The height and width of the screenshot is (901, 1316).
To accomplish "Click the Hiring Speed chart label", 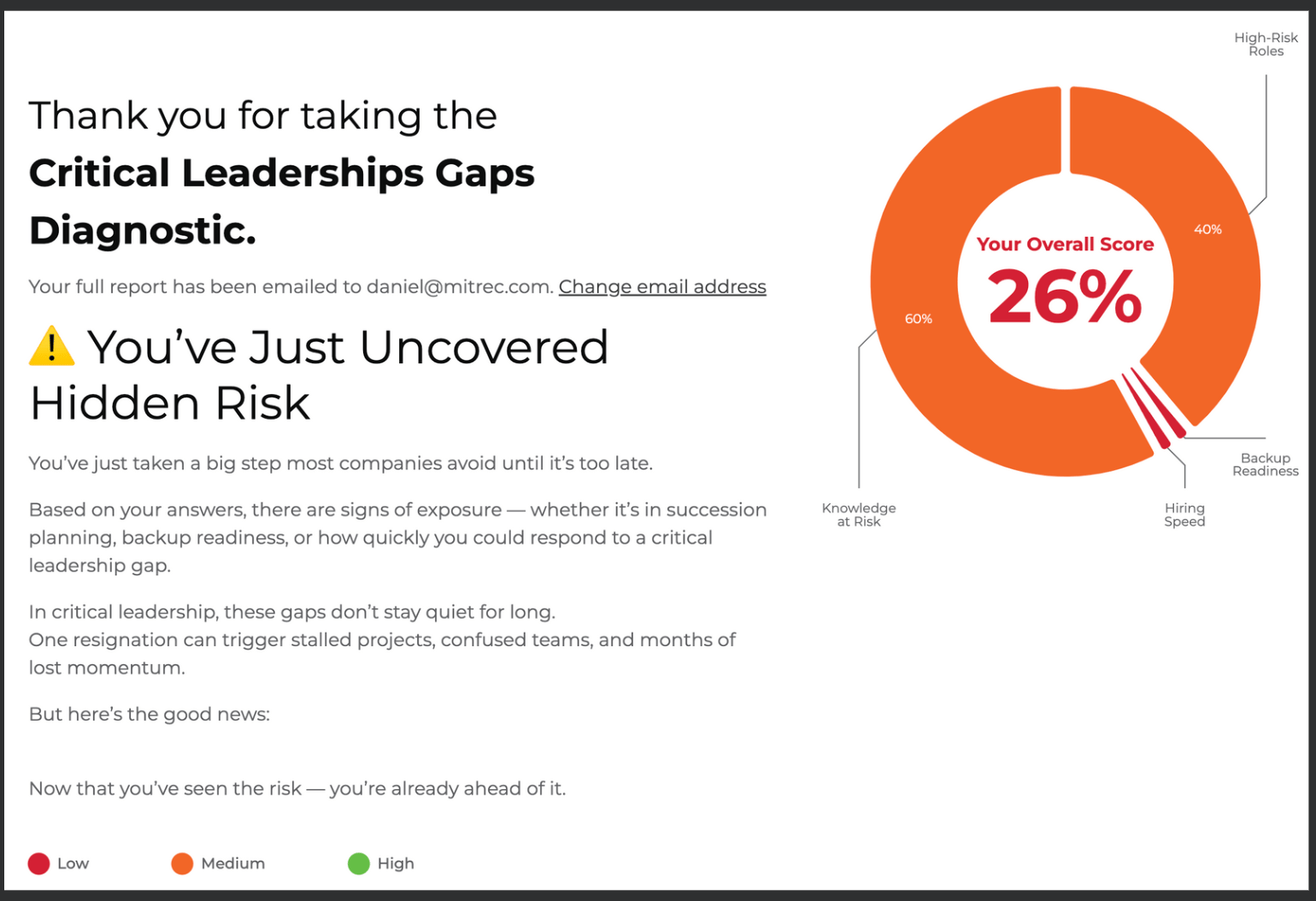I will (x=1184, y=515).
